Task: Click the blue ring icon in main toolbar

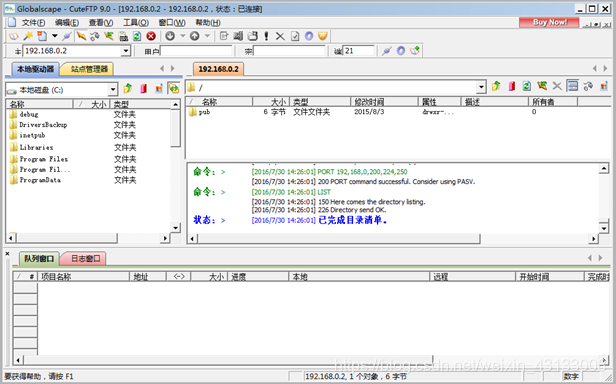Action: (309, 36)
